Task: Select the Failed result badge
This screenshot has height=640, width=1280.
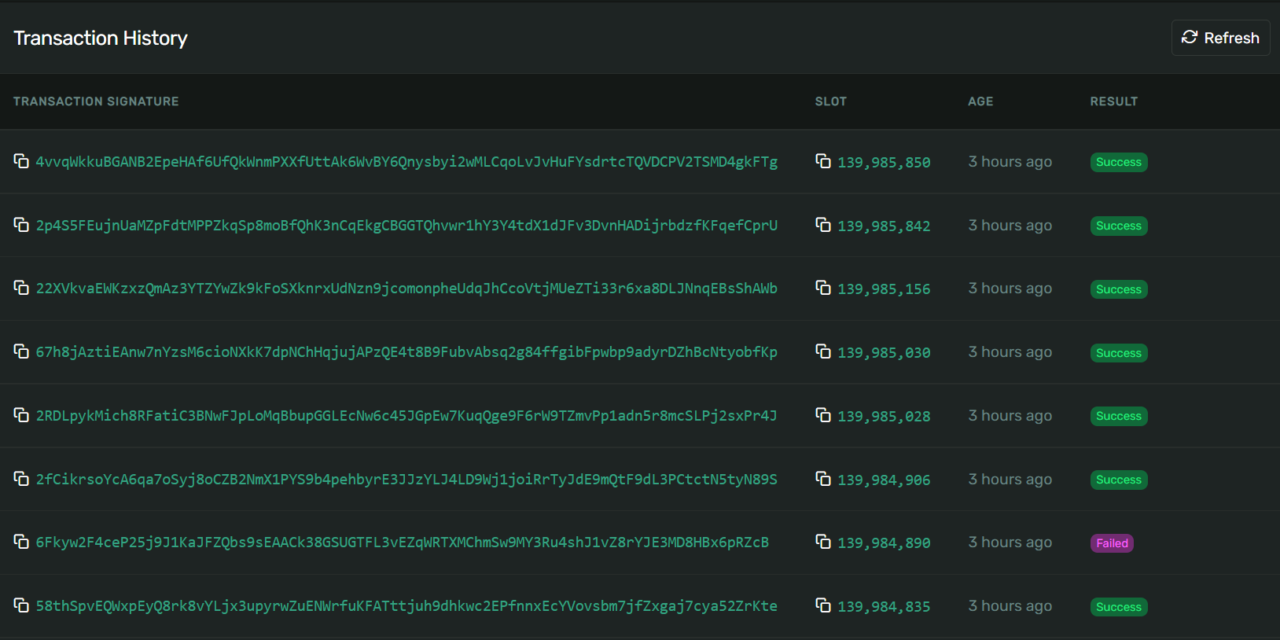Action: tap(1111, 542)
